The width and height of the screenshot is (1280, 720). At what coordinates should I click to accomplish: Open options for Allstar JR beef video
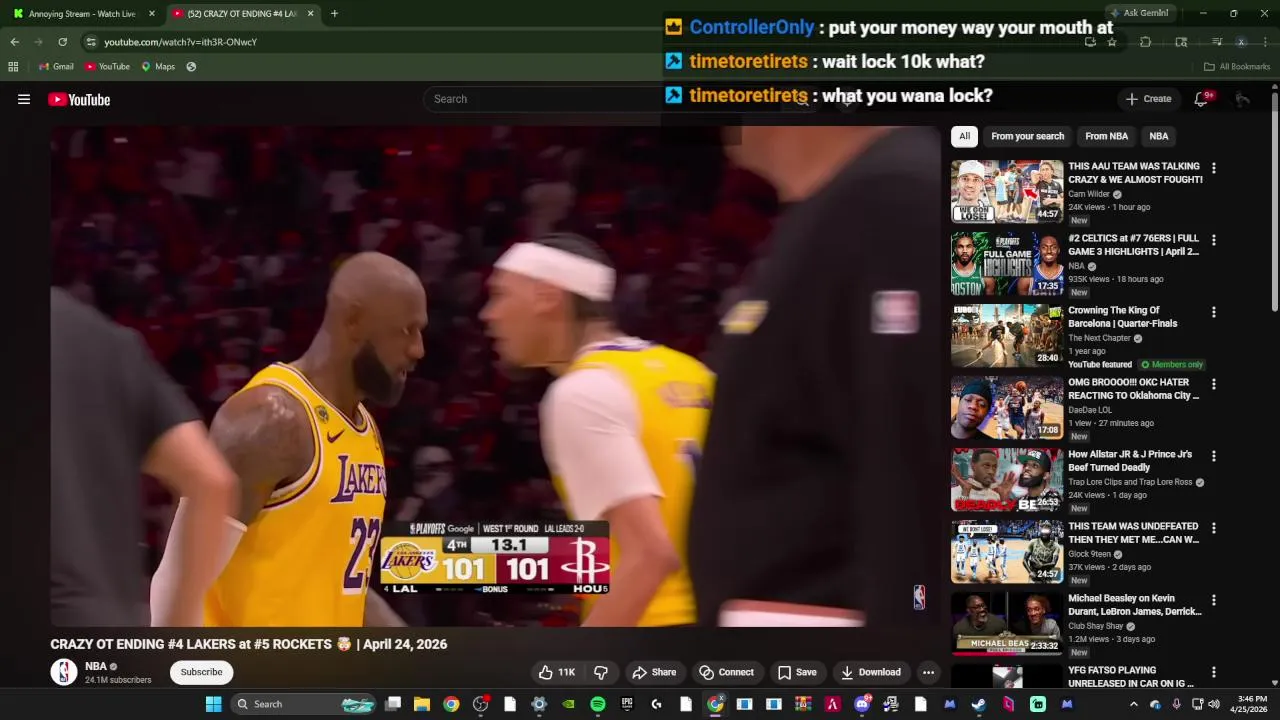click(1213, 456)
